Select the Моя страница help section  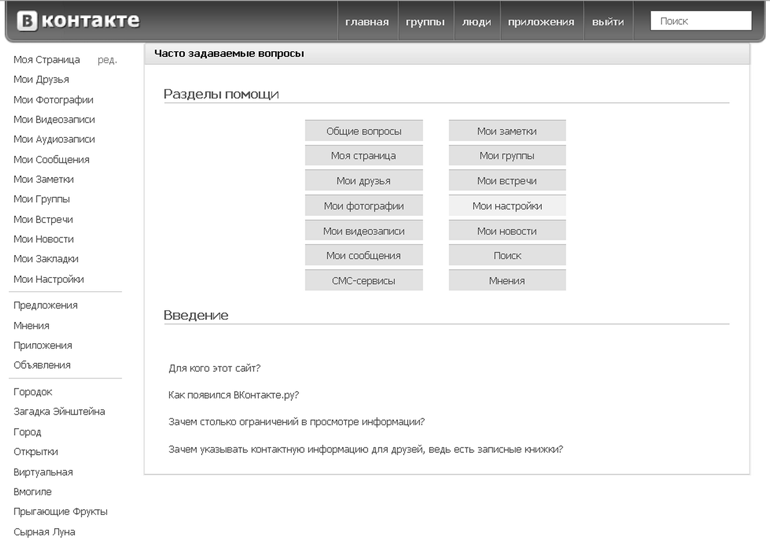click(x=364, y=156)
